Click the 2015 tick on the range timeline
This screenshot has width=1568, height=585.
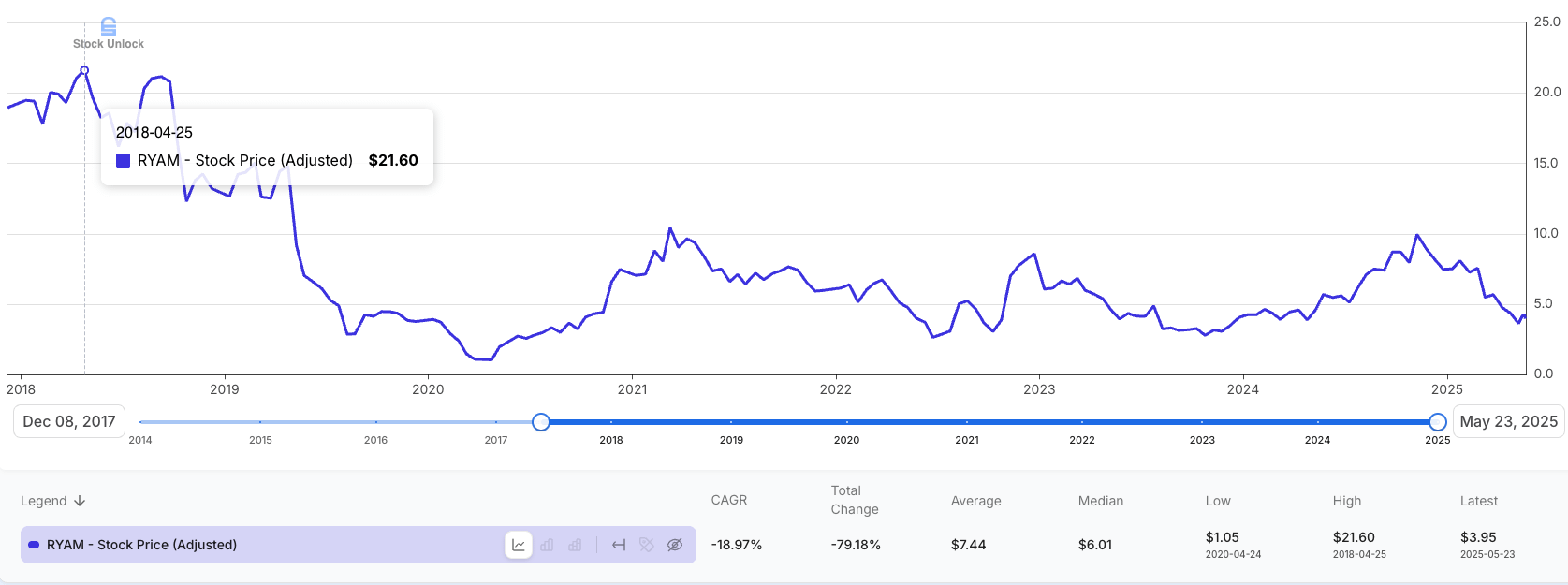coord(260,440)
